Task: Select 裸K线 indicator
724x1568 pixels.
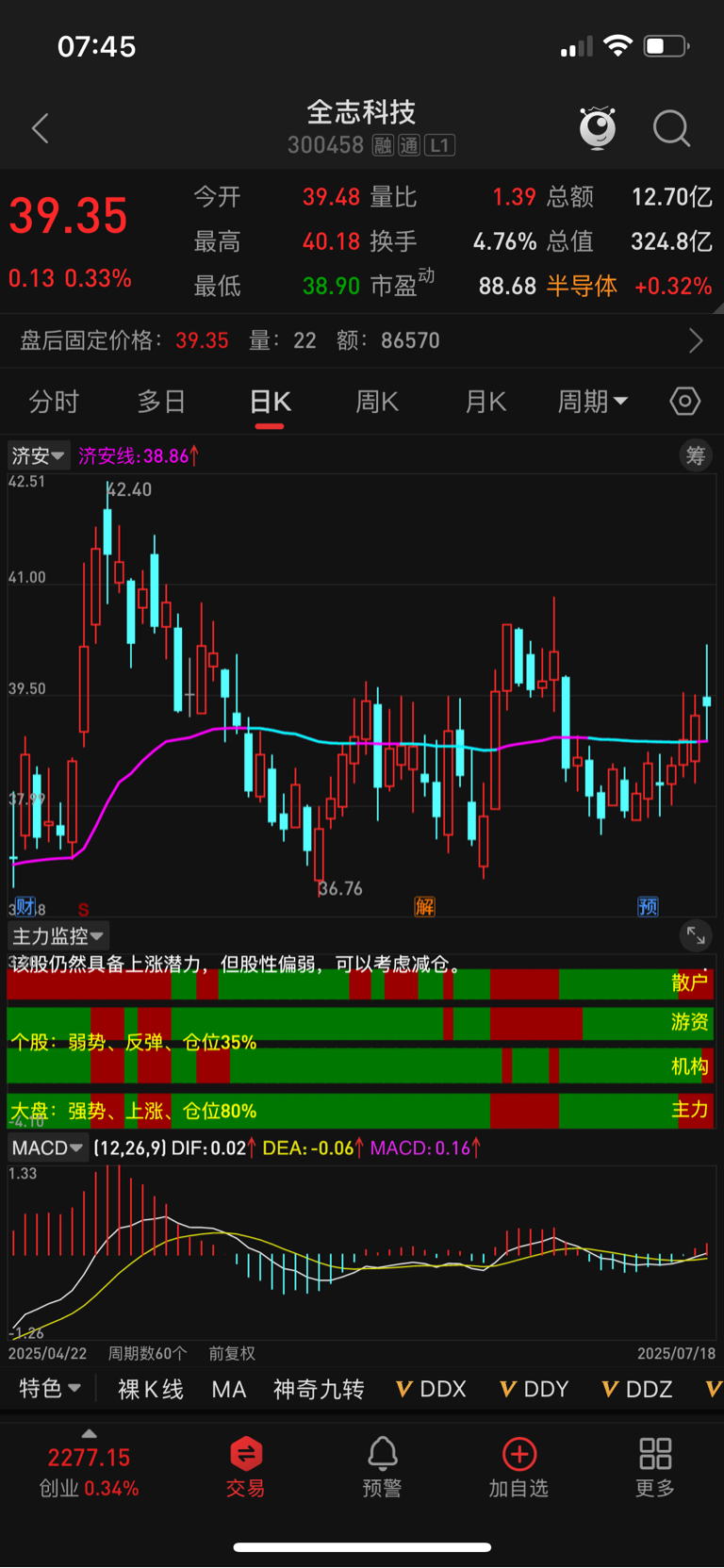Action: click(151, 1389)
